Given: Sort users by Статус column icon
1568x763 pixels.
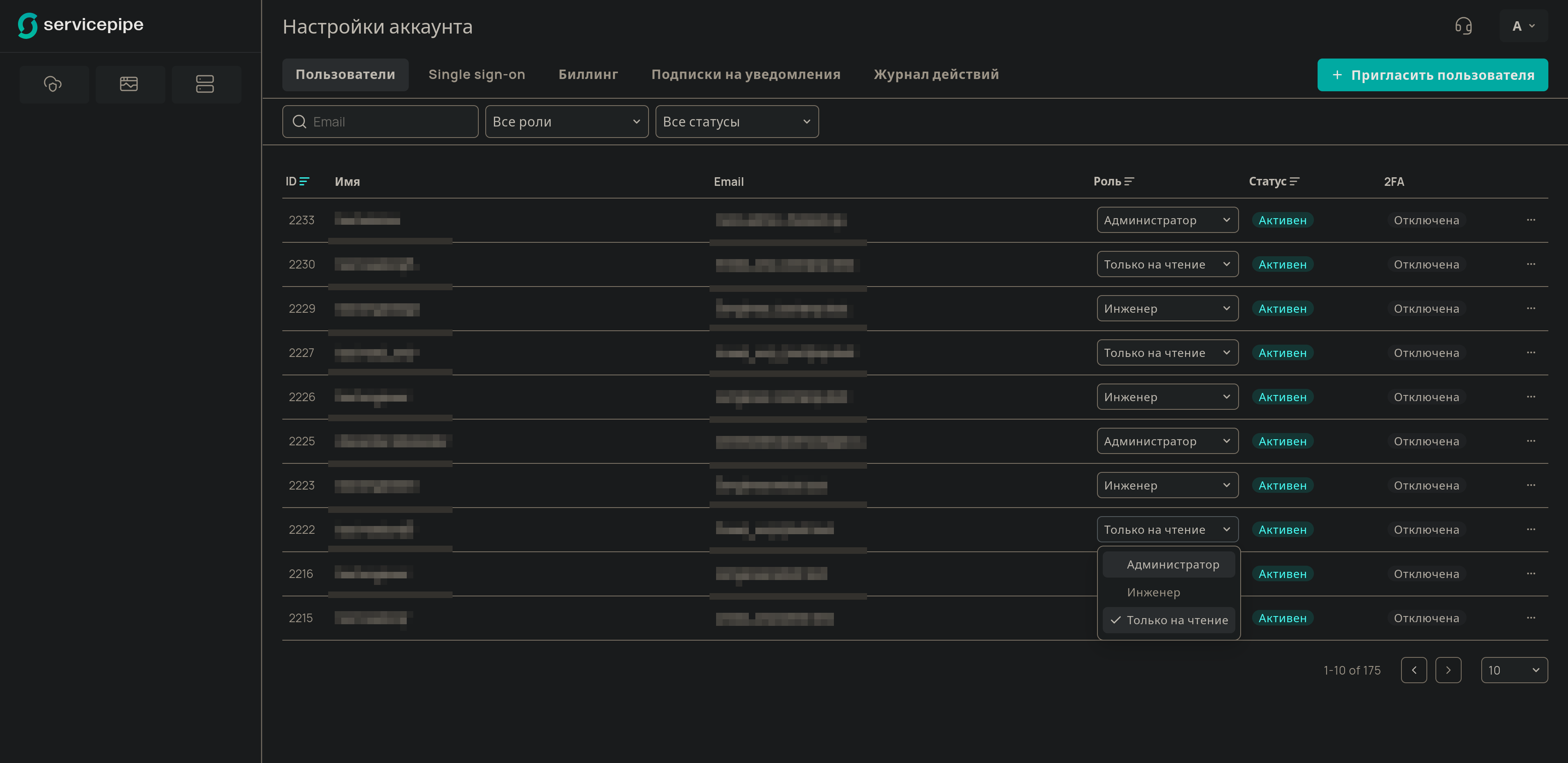Looking at the screenshot, I should (x=1295, y=181).
